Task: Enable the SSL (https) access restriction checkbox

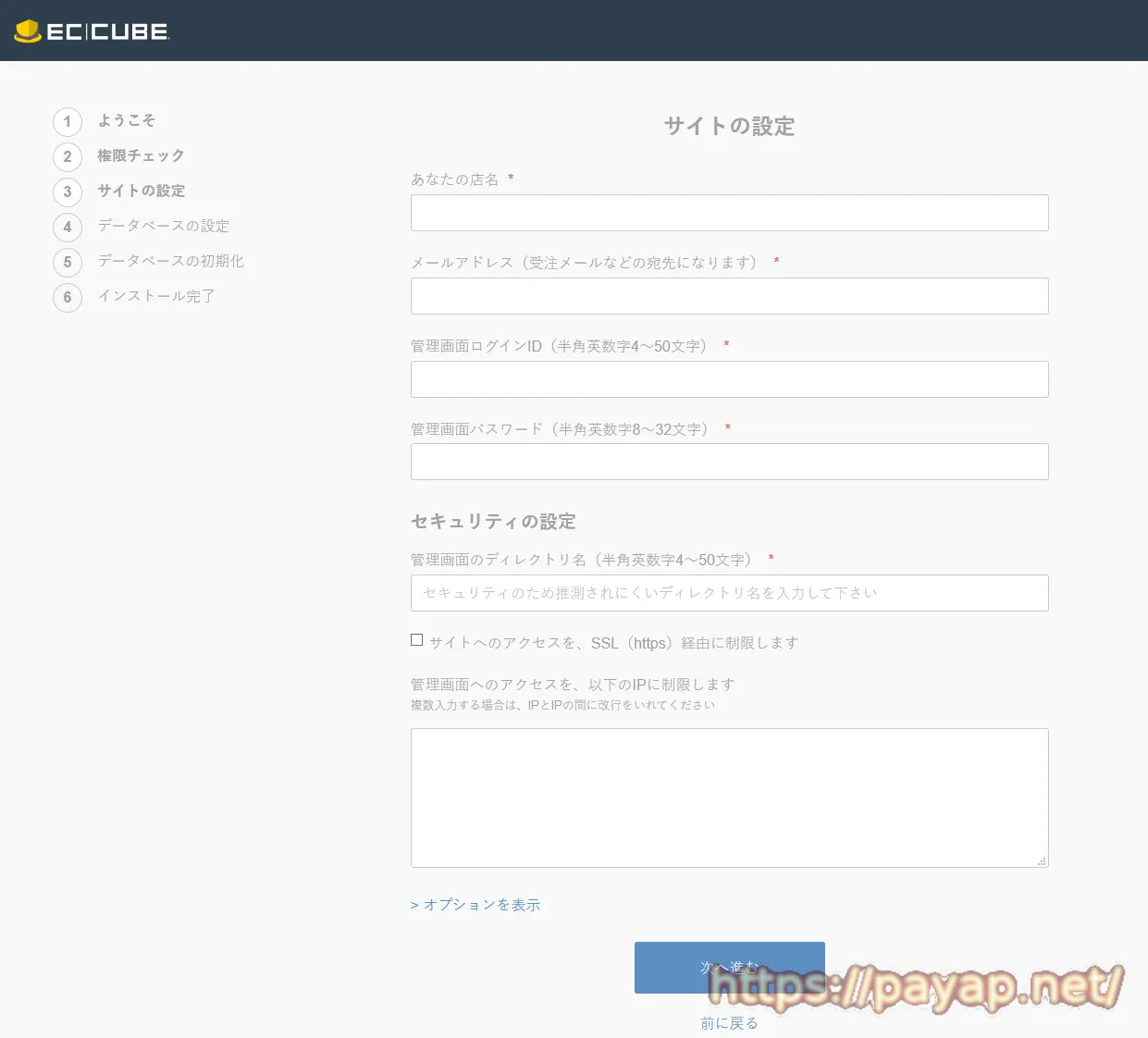Action: 417,640
